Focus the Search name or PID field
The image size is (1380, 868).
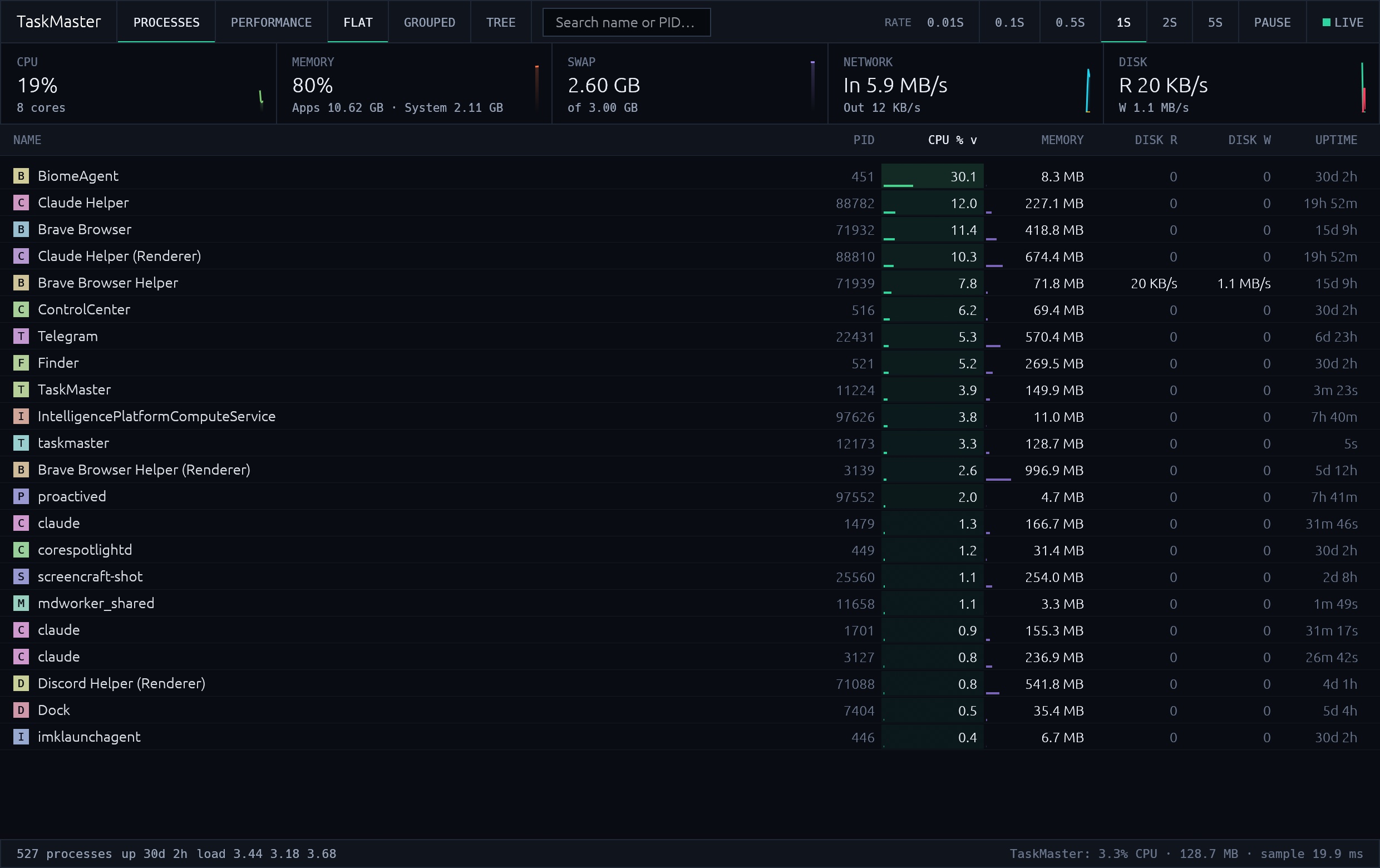click(x=627, y=22)
